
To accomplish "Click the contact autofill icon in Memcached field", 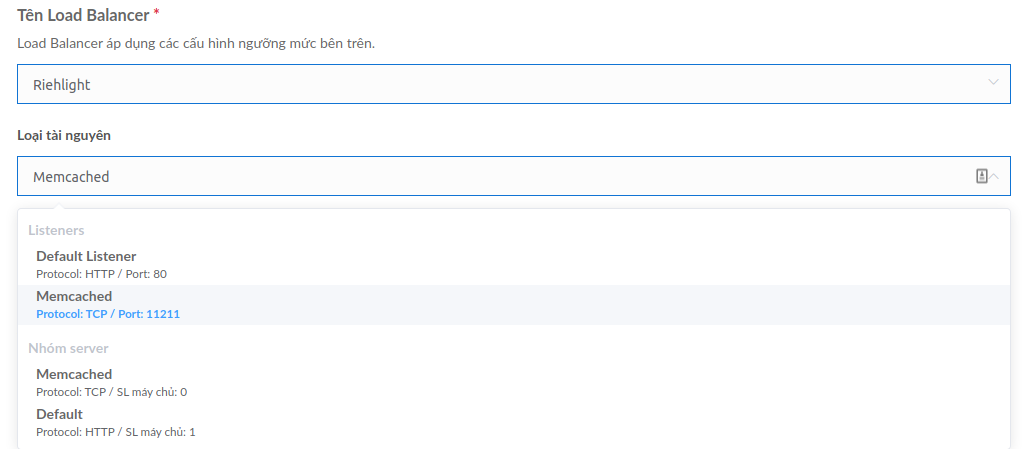I will click(981, 176).
